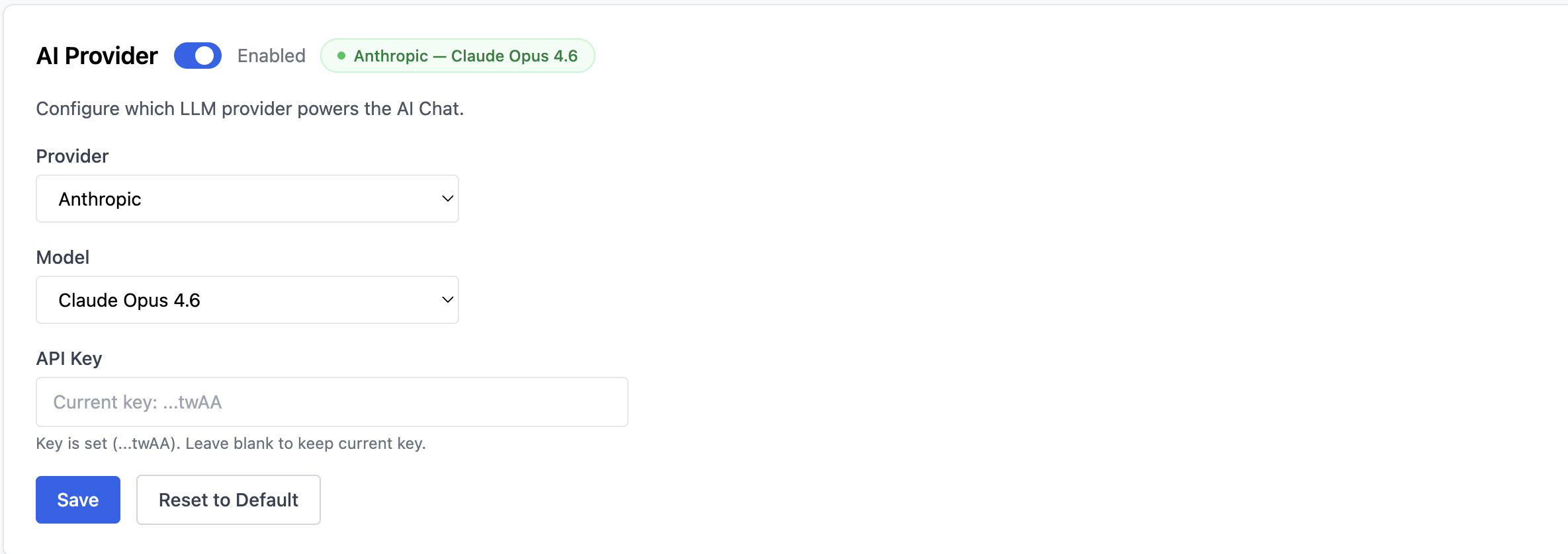Click the AI Provider section heading
Image resolution: width=1568 pixels, height=554 pixels.
(x=97, y=56)
